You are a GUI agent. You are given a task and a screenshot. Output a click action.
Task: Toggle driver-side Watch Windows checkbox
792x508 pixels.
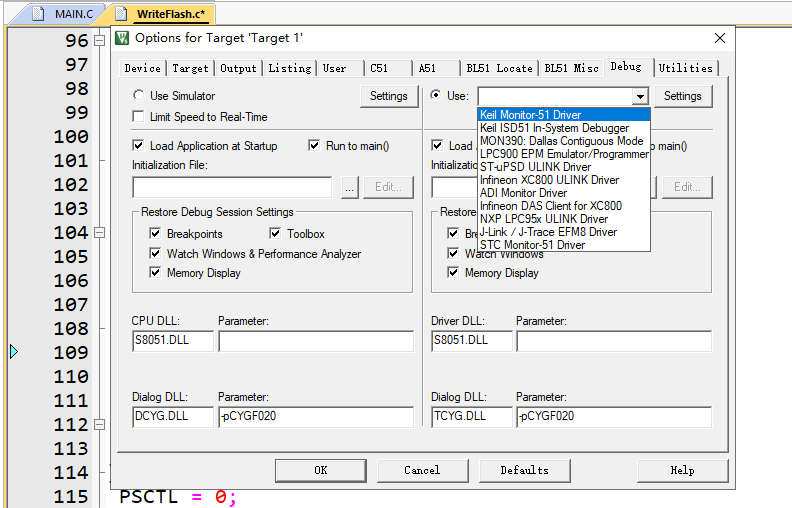pos(453,253)
